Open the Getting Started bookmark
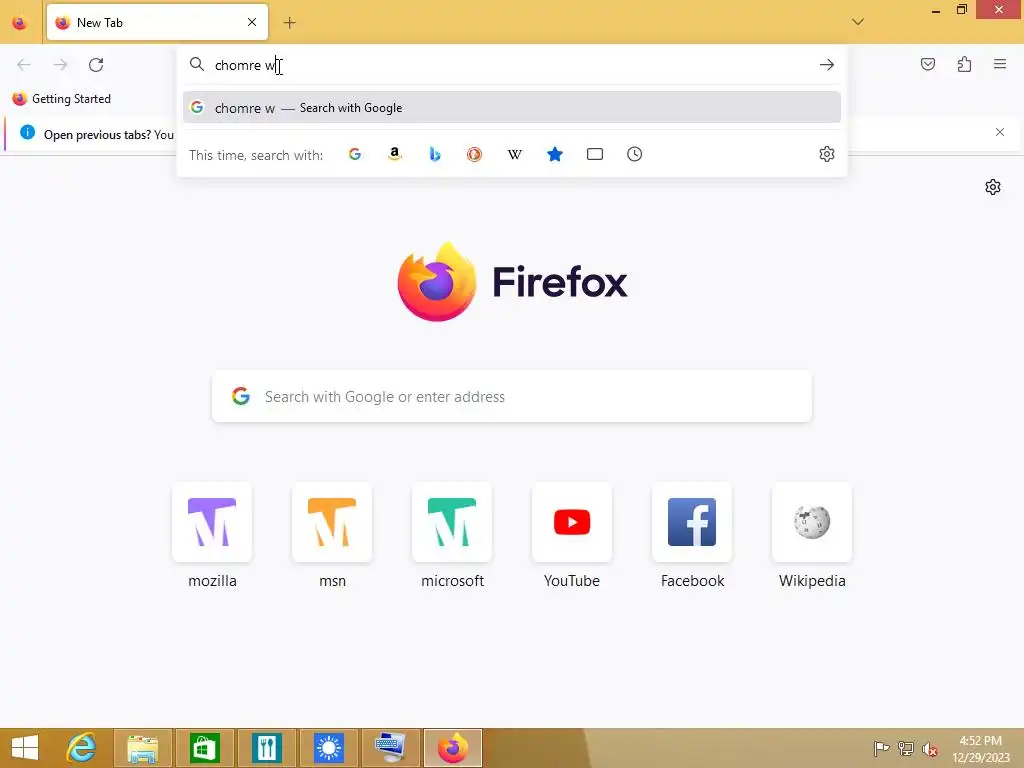Screen dimensions: 1024x768 (62, 99)
